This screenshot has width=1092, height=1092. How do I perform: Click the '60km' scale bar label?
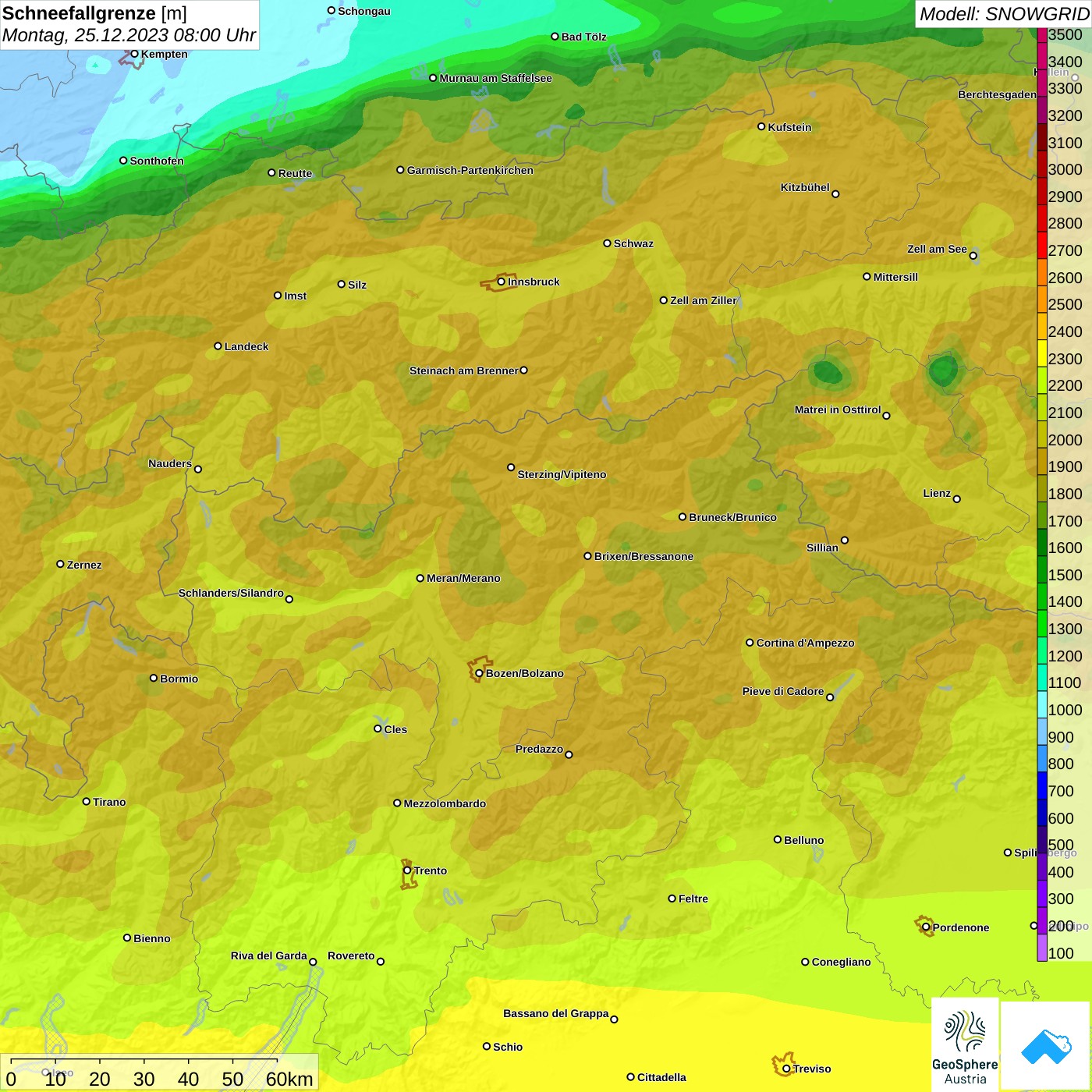tap(289, 1079)
